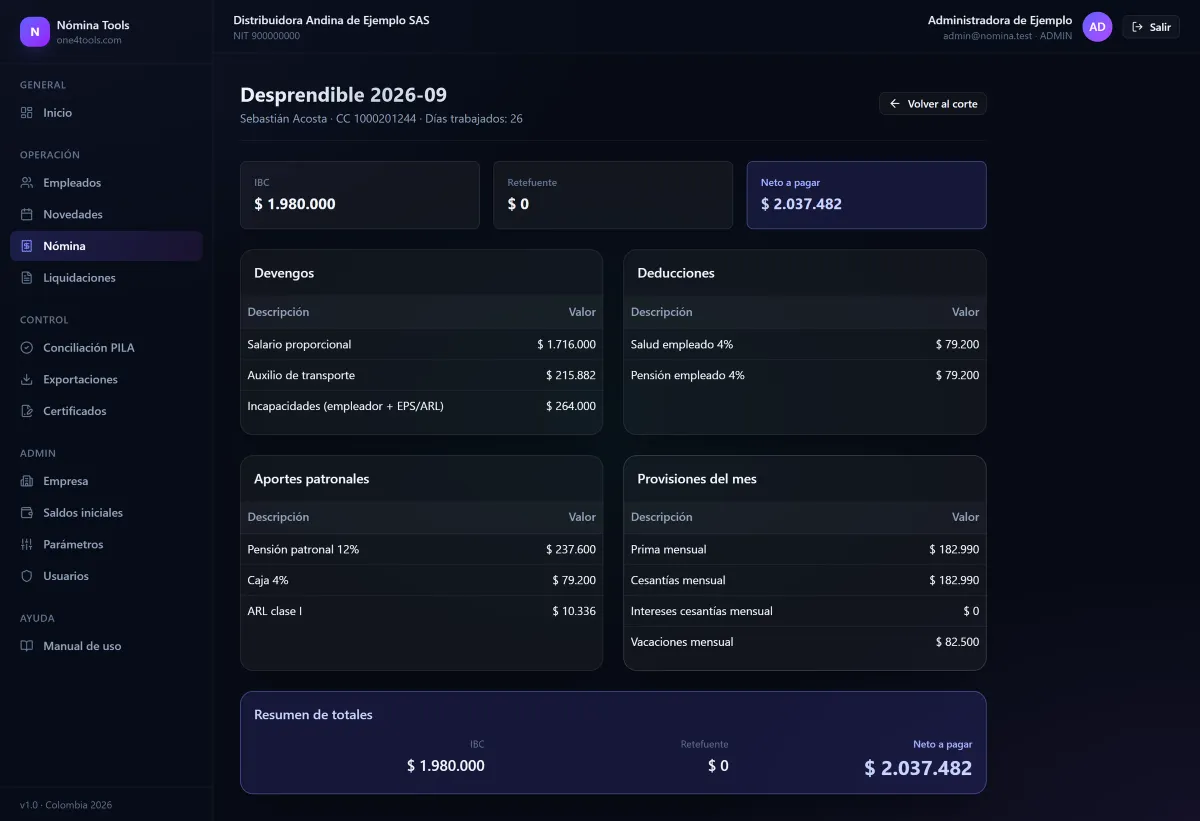This screenshot has height=821, width=1200.
Task: Select the Liquidaciones menu entry
Action: point(106,278)
